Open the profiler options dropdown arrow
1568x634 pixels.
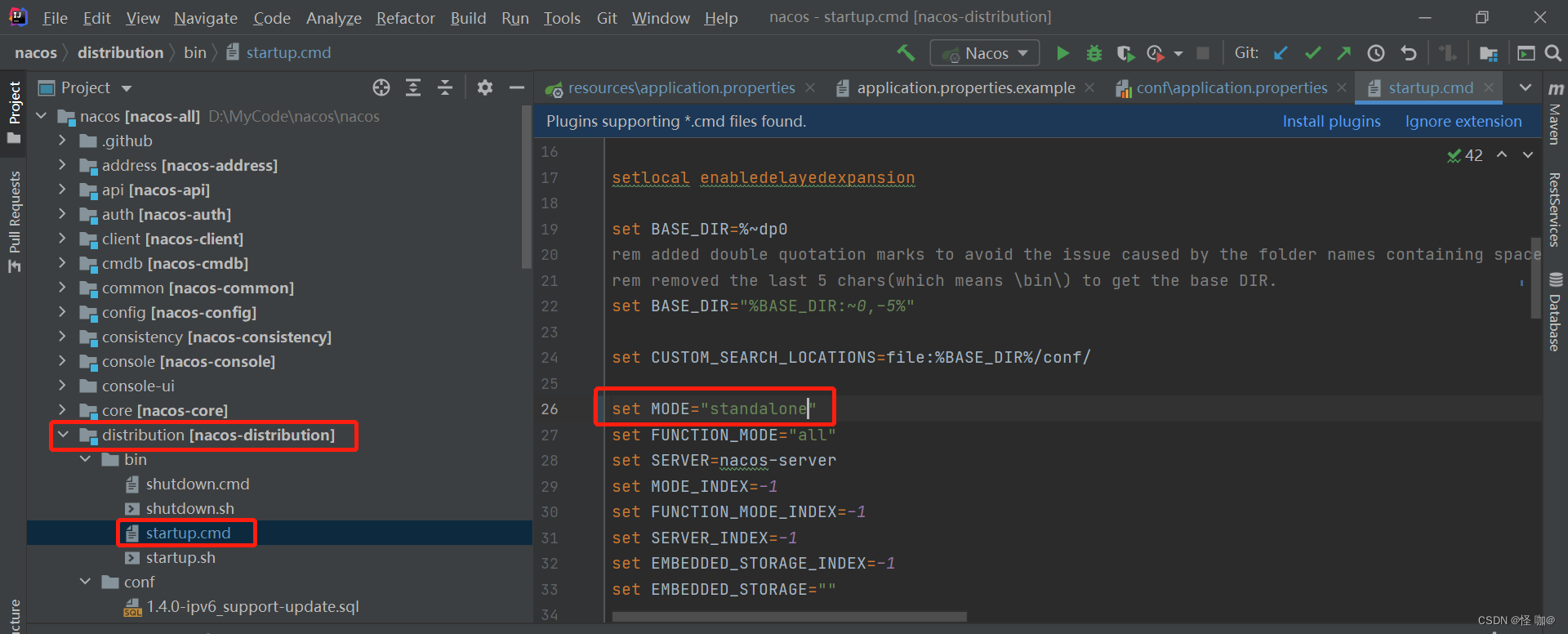(x=1178, y=54)
